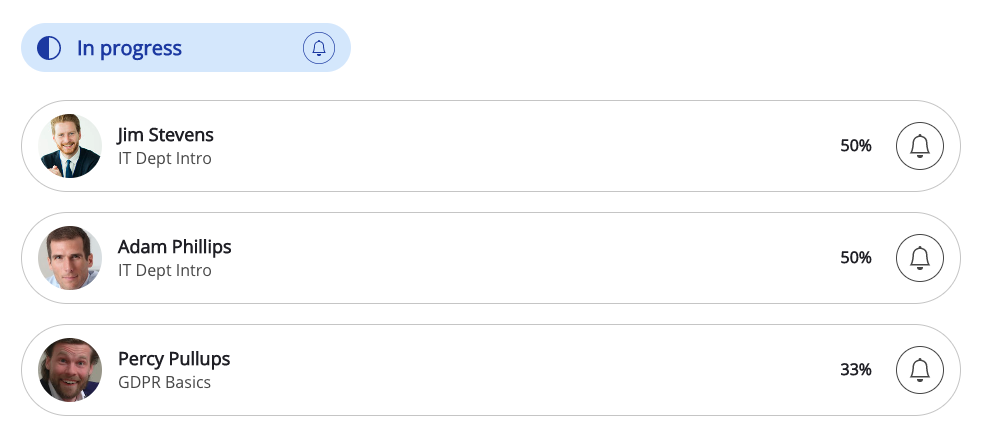The height and width of the screenshot is (427, 990).
Task: Click Jim Stevens' 50% progress value
Action: click(856, 146)
